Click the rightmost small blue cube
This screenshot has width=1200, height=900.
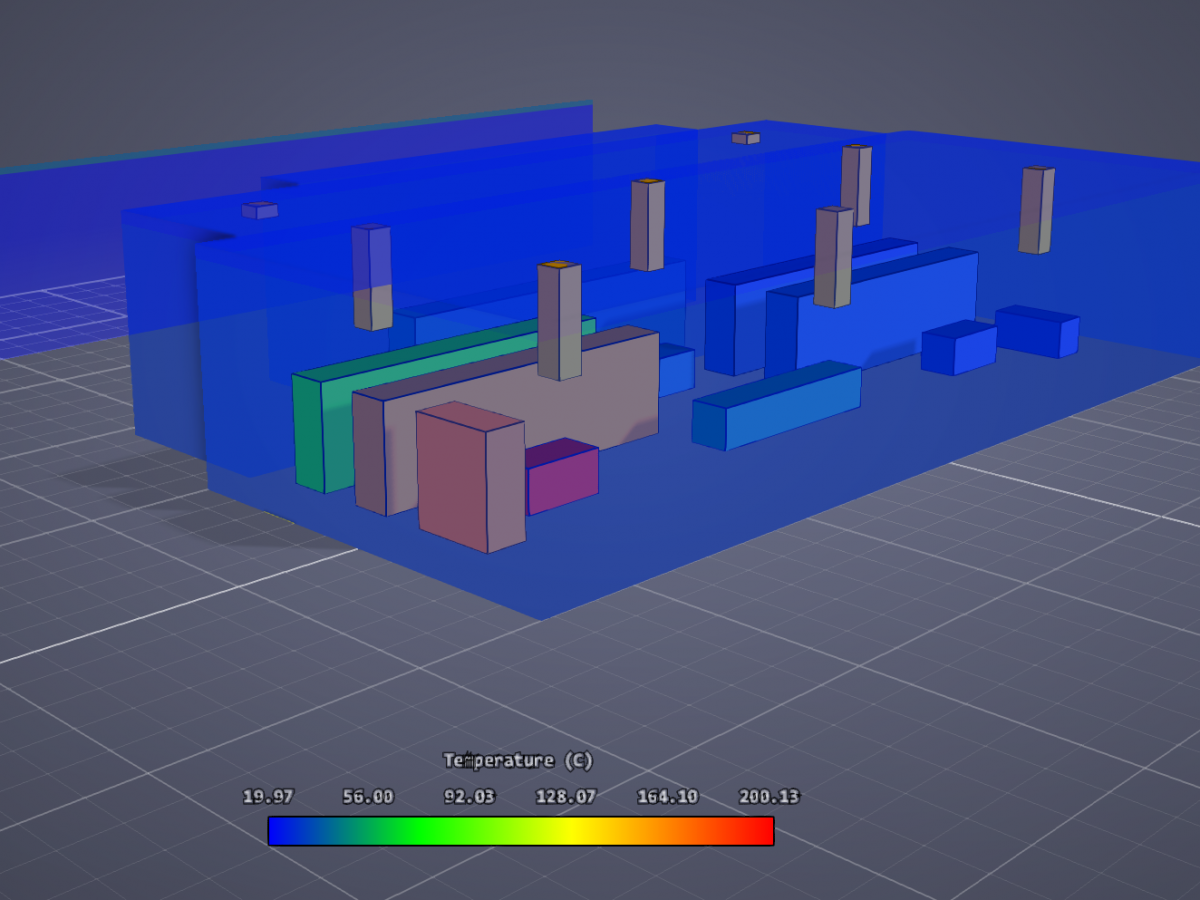point(1038,333)
